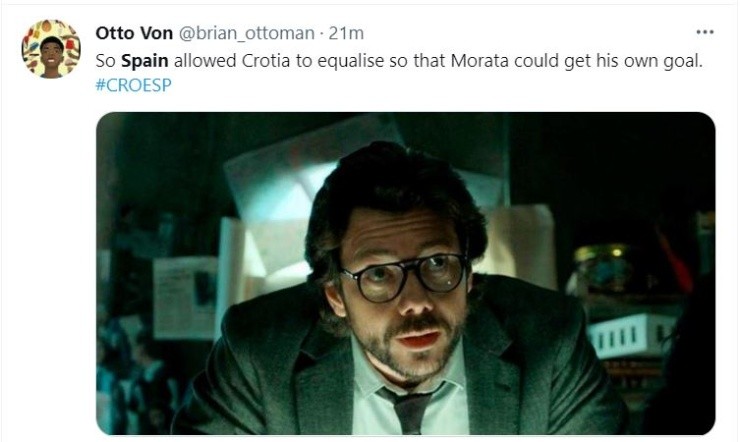The width and height of the screenshot is (740, 442).
Task: Open the 21m timestamp permalink
Action: pyautogui.click(x=346, y=33)
